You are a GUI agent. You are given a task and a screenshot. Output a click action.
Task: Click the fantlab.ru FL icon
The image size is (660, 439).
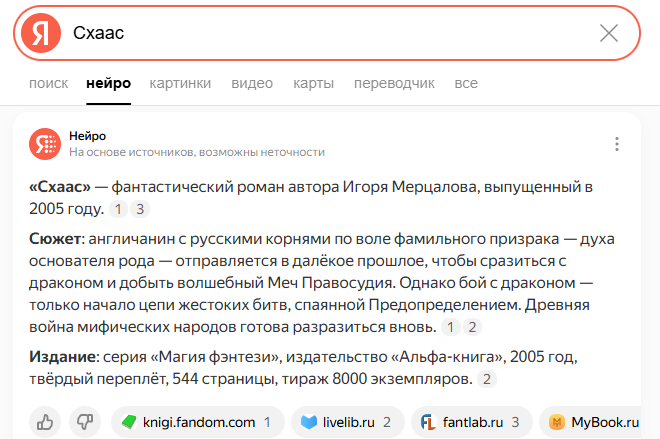click(x=428, y=422)
